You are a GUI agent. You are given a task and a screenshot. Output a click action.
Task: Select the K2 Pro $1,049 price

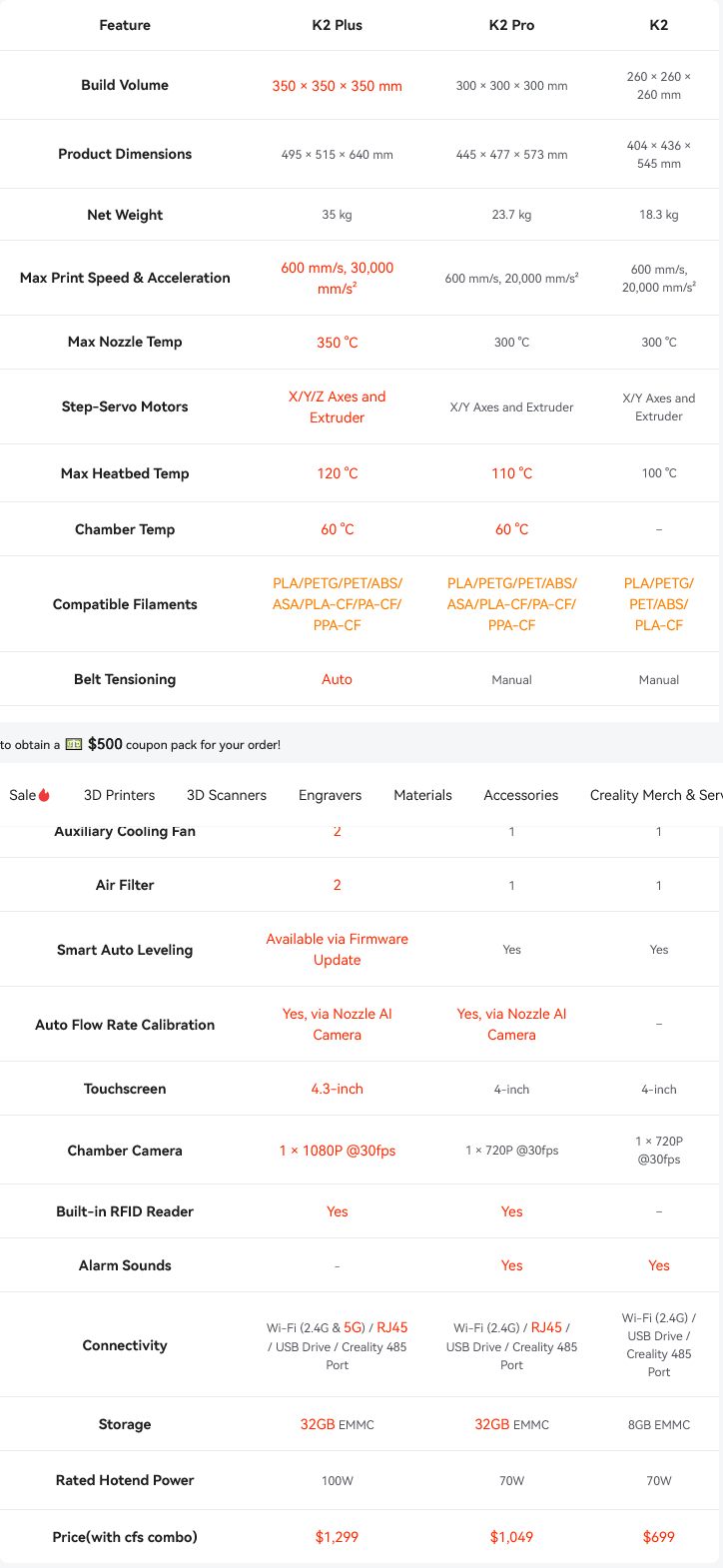pos(511,1537)
